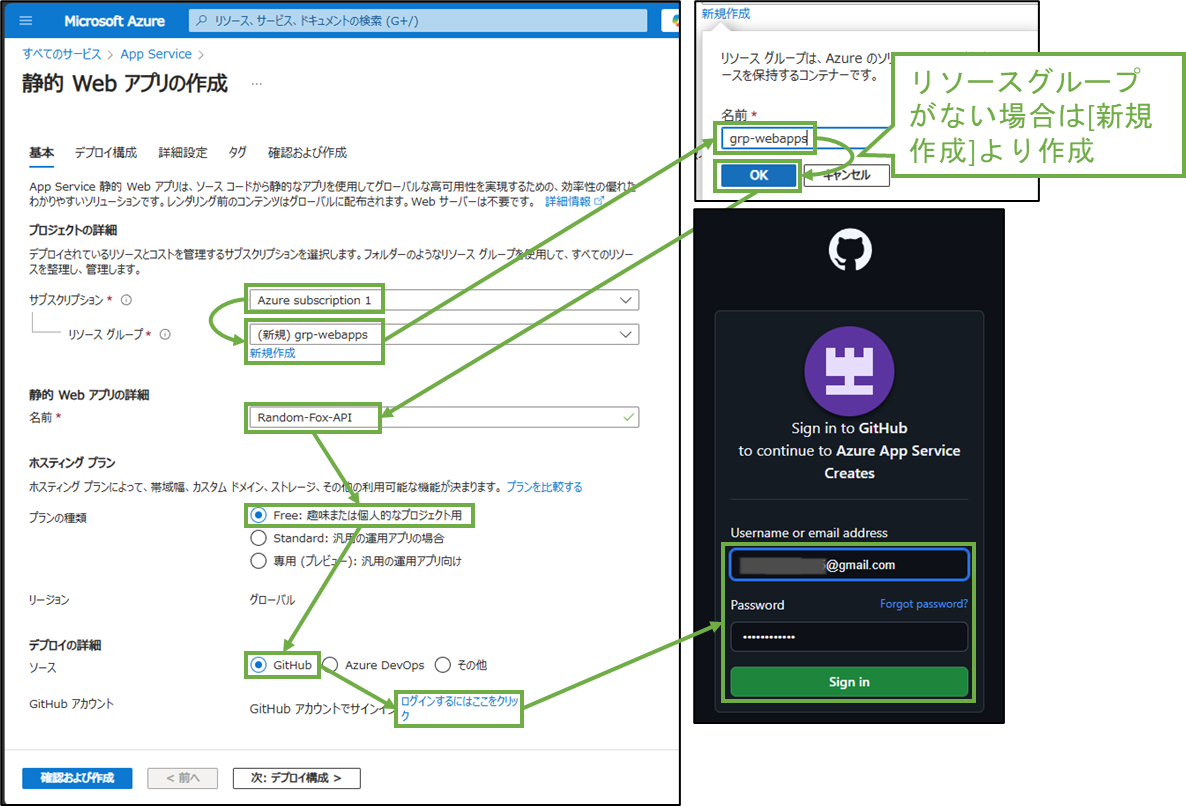Screen dimensions: 1186x806
Task: Click the ホスティング プラン heading
Action: (72, 463)
